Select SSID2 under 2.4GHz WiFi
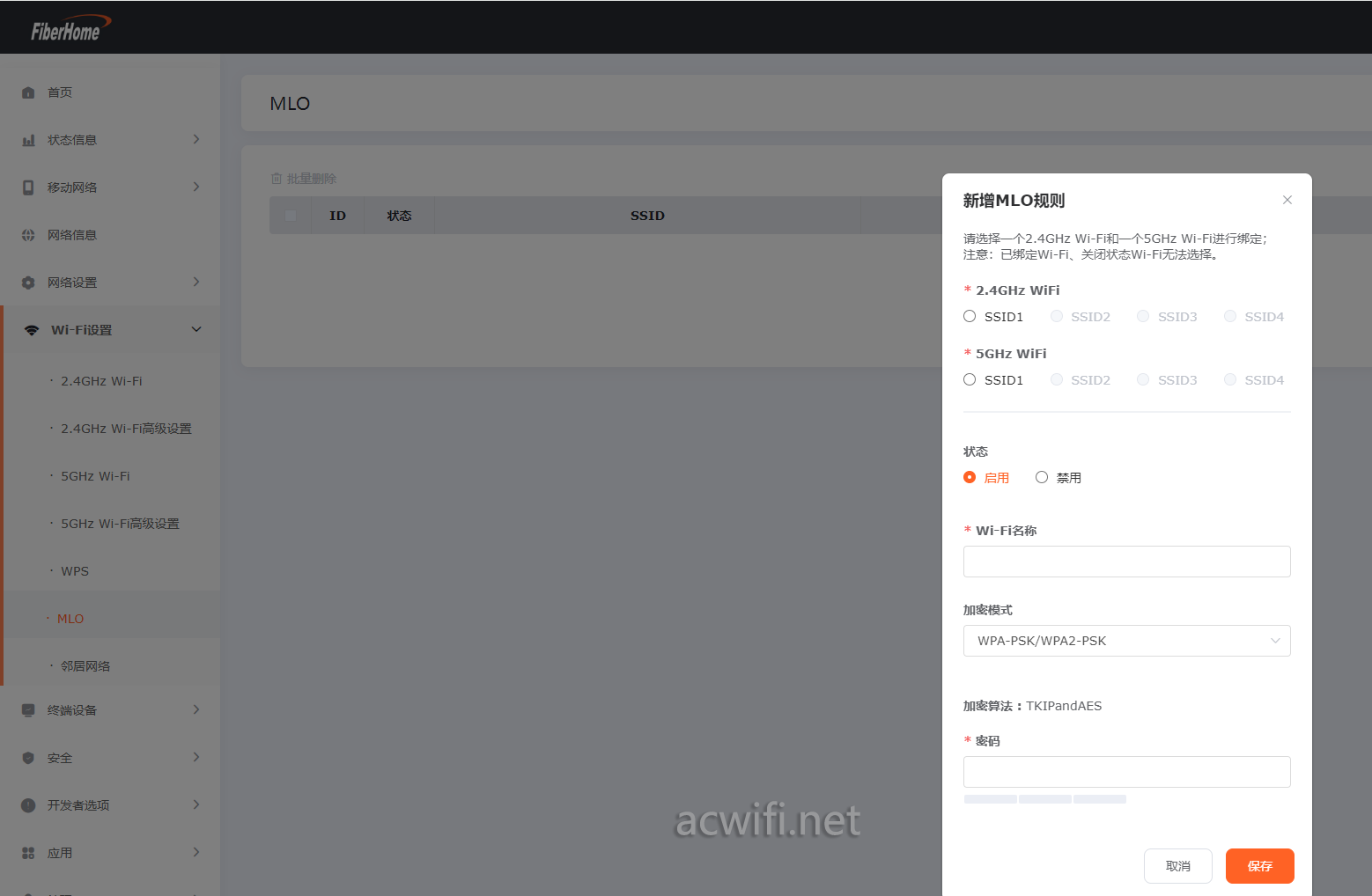Viewport: 1372px width, 896px height. click(x=1057, y=316)
